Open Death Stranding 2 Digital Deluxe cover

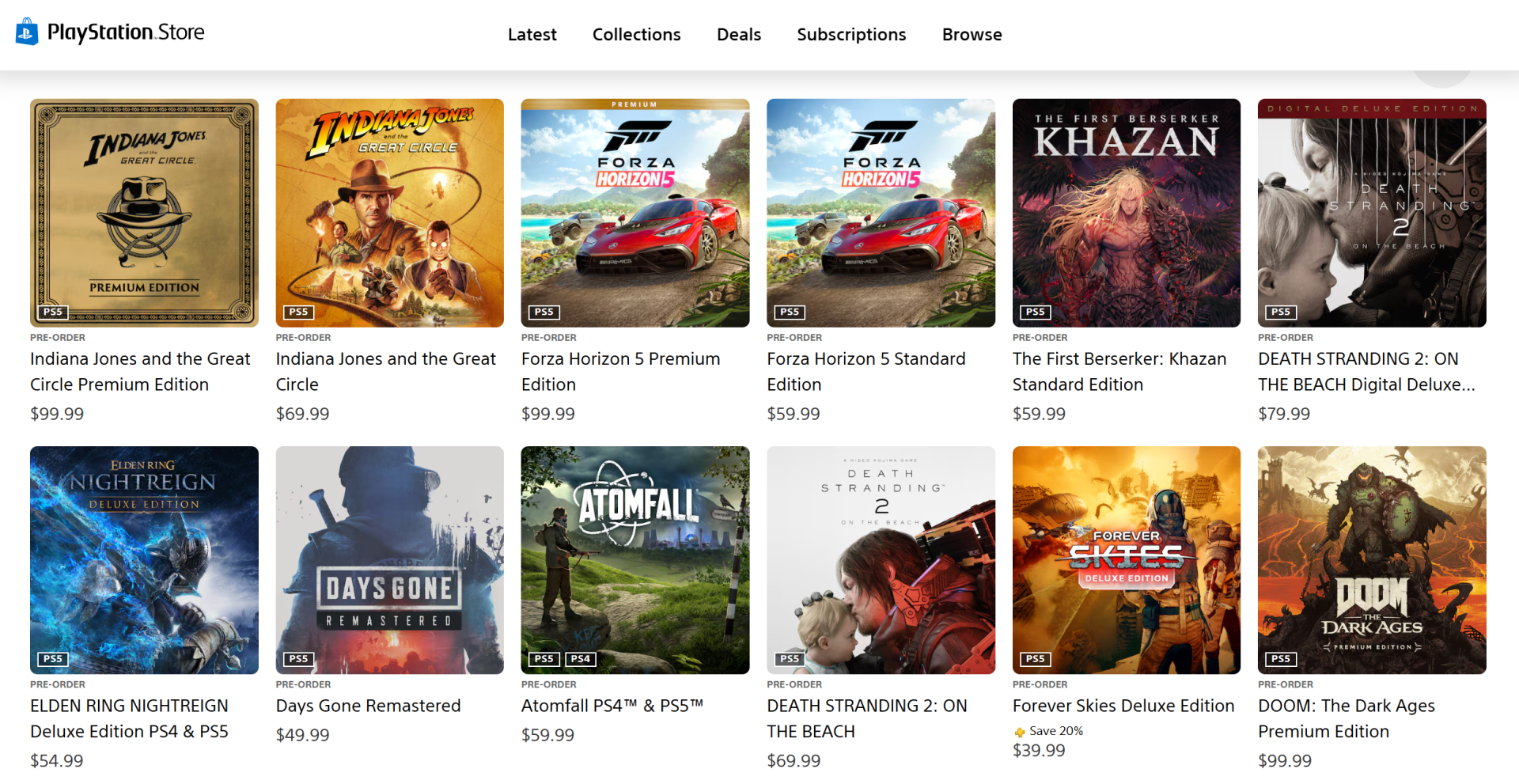coord(1372,213)
